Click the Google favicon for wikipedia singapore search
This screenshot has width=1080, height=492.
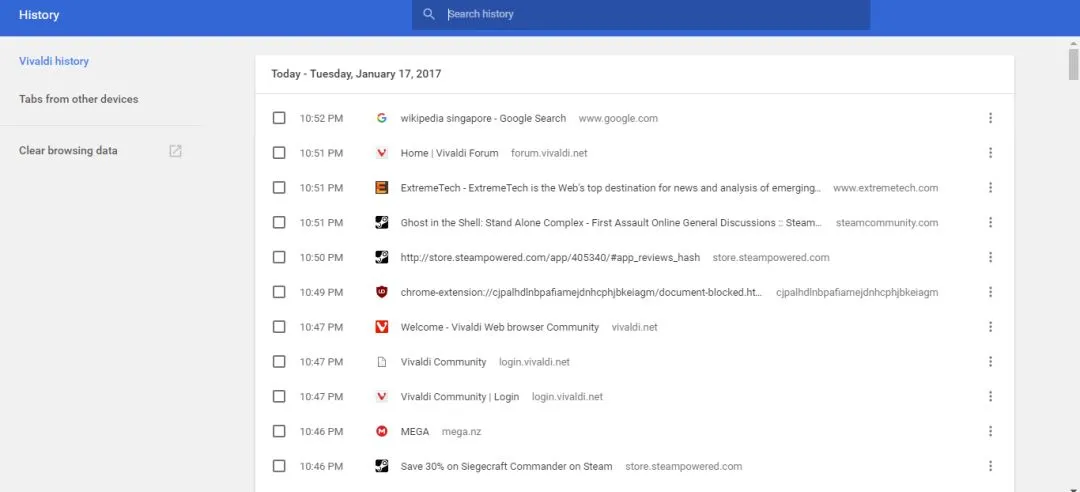click(x=382, y=118)
